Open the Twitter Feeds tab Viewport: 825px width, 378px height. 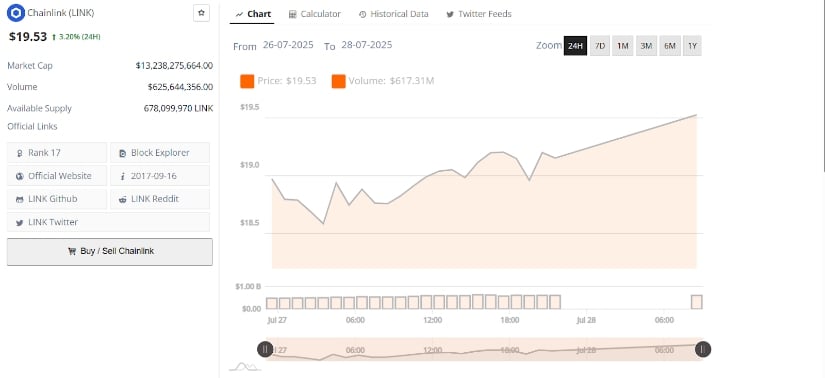click(479, 14)
